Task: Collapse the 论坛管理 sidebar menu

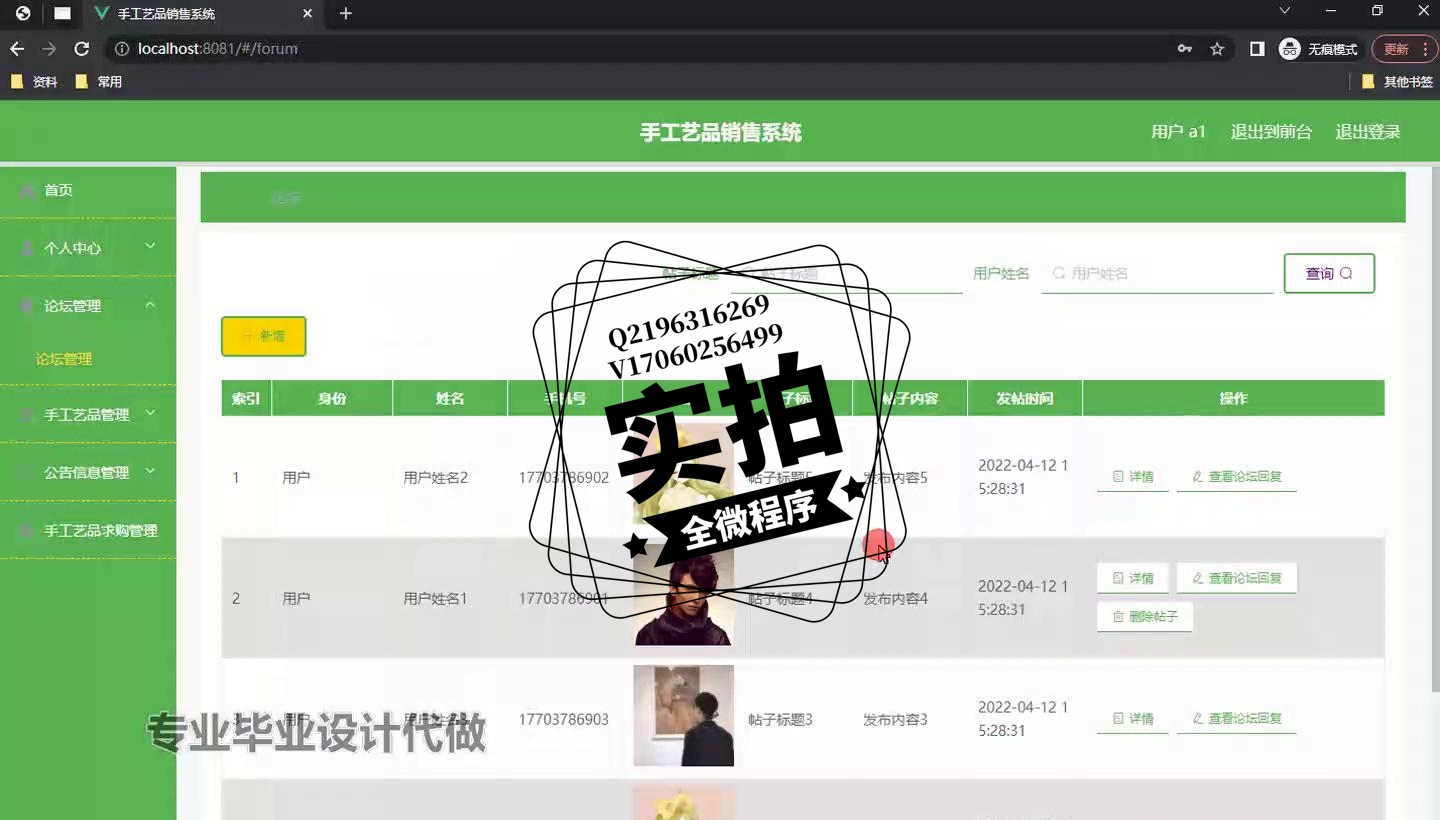Action: 88,306
